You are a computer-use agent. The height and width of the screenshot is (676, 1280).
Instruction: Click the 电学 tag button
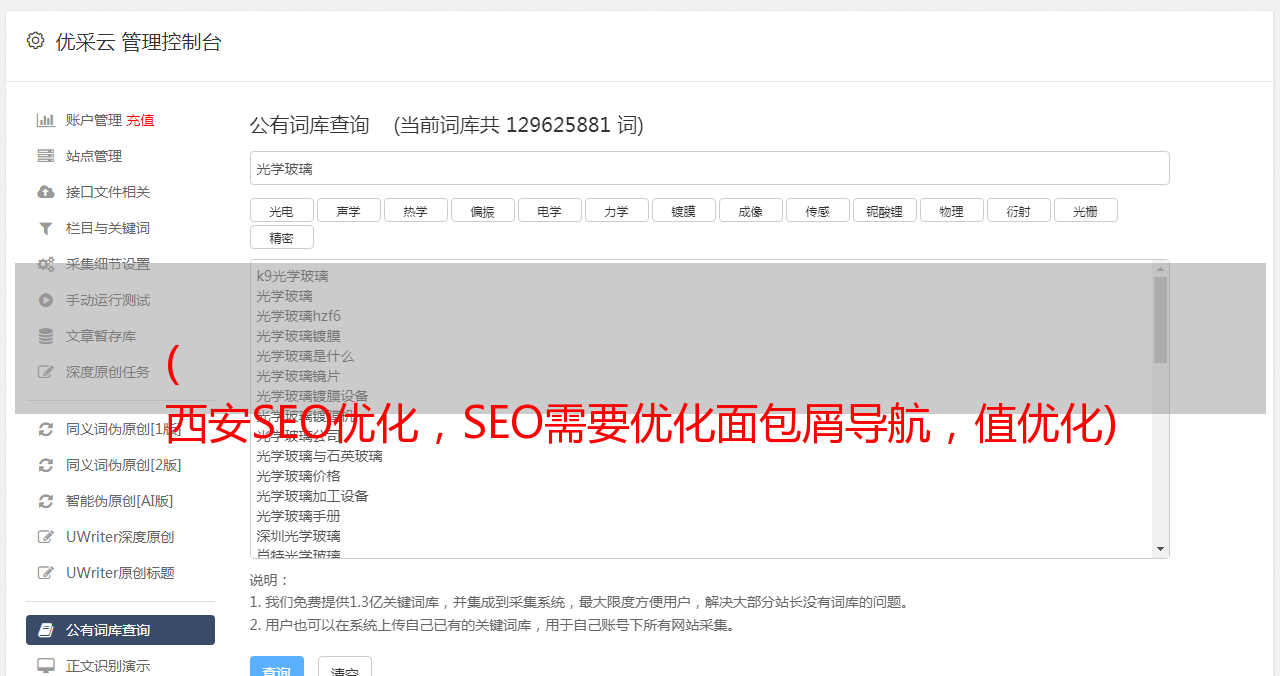[549, 210]
